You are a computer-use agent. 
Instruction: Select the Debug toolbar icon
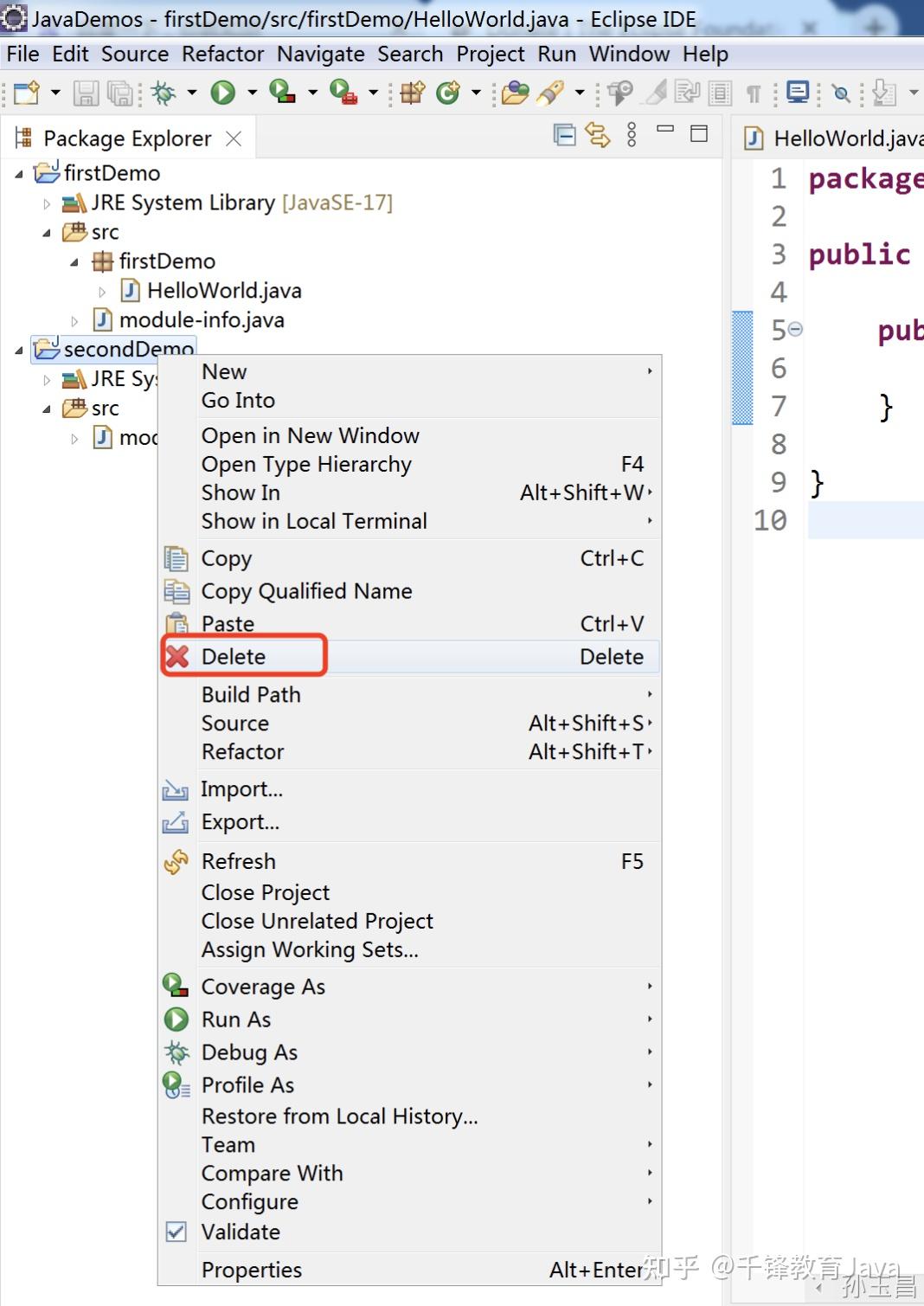[x=163, y=93]
